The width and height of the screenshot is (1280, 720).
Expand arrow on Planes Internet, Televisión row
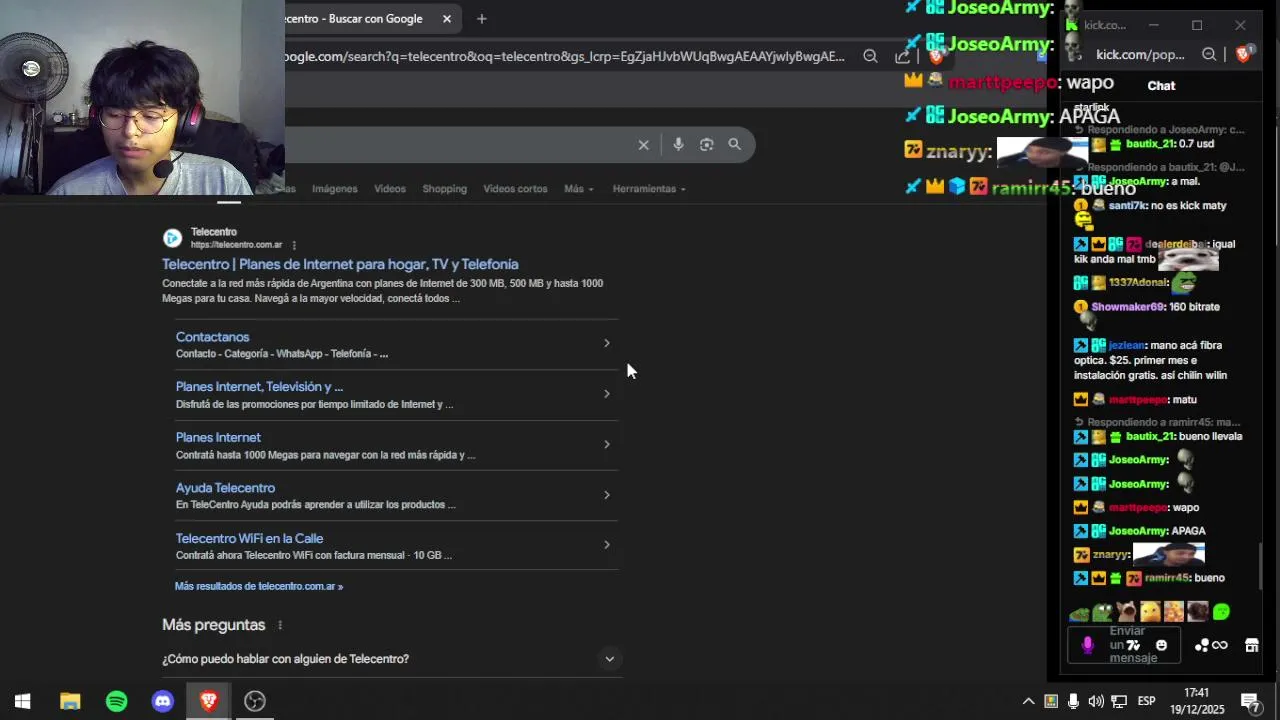tap(606, 394)
